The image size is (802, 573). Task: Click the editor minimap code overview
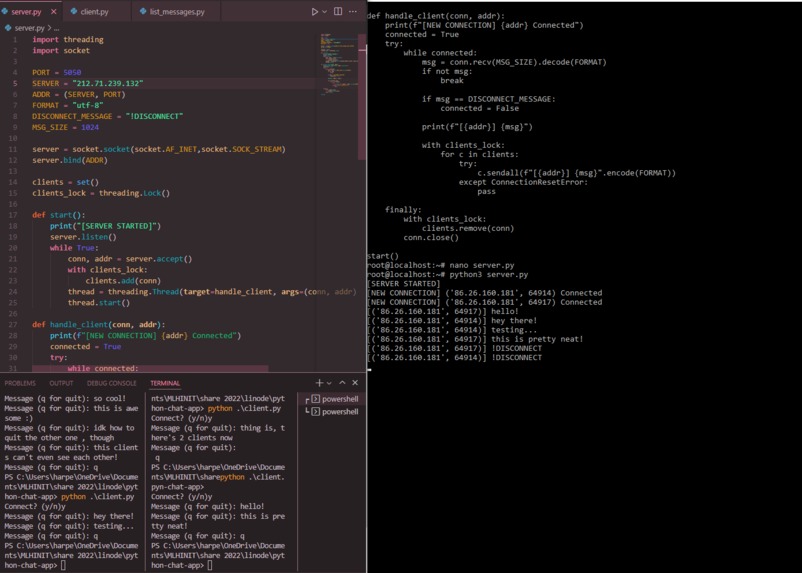coord(337,64)
